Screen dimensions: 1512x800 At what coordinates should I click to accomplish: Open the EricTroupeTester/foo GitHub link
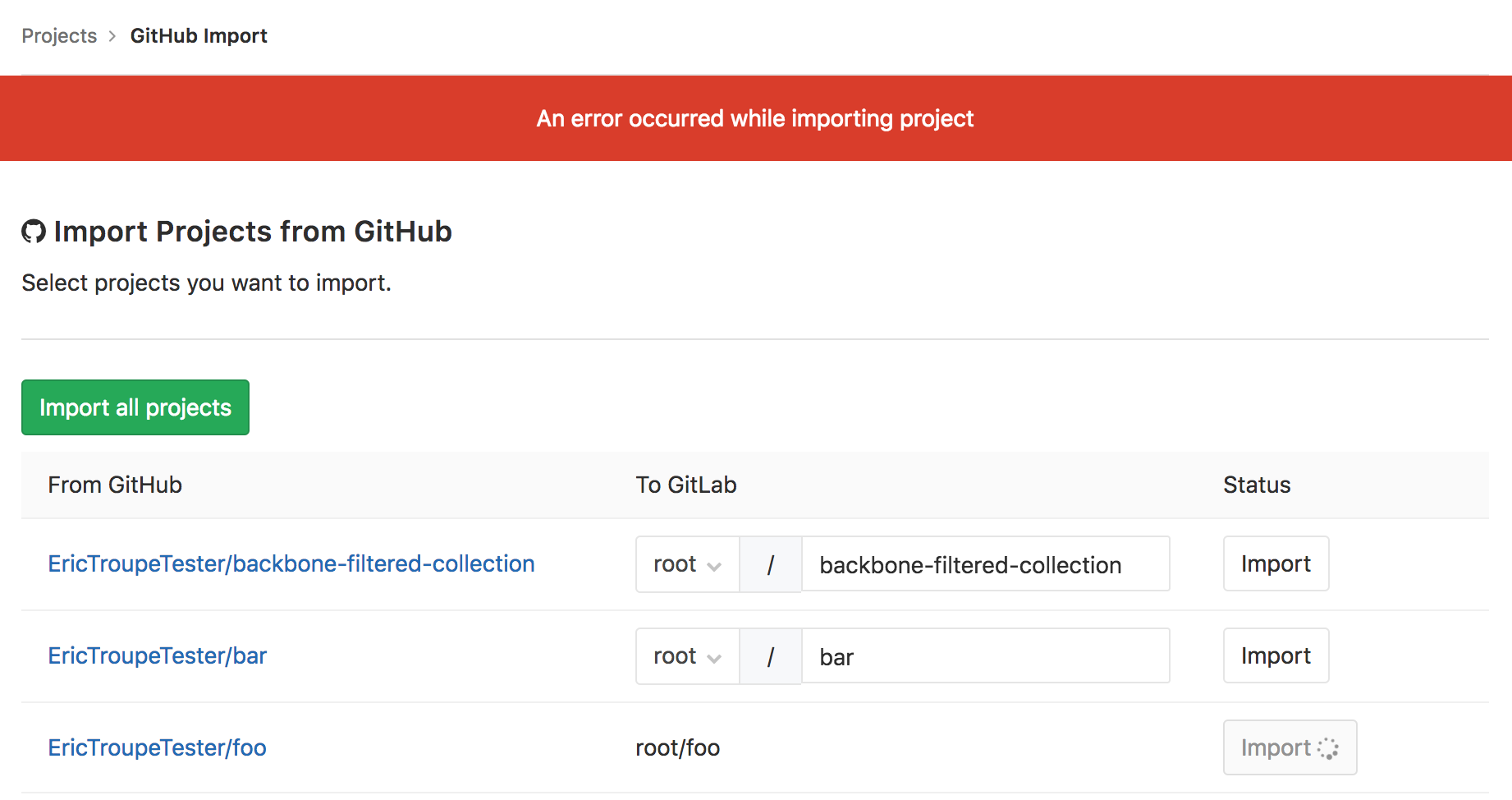(158, 748)
